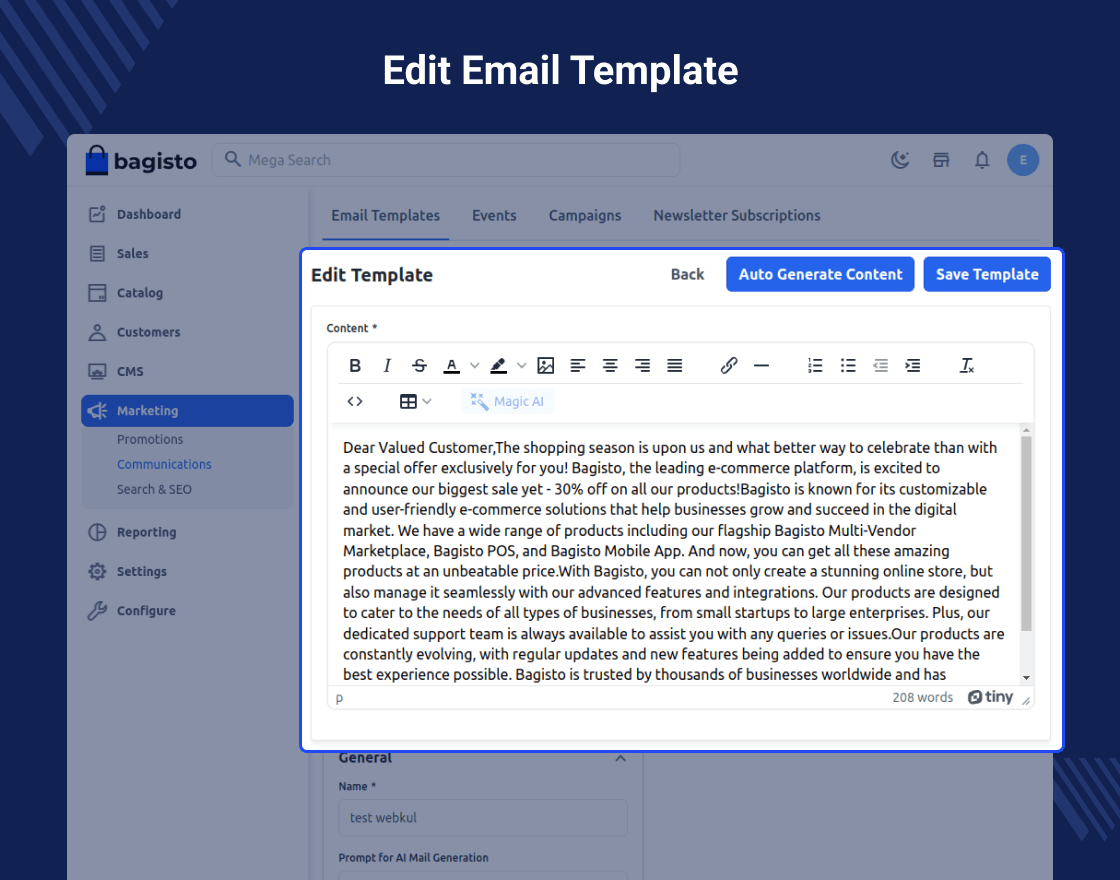Insert image via toolbar icon
Viewport: 1120px width, 880px height.
tap(546, 366)
